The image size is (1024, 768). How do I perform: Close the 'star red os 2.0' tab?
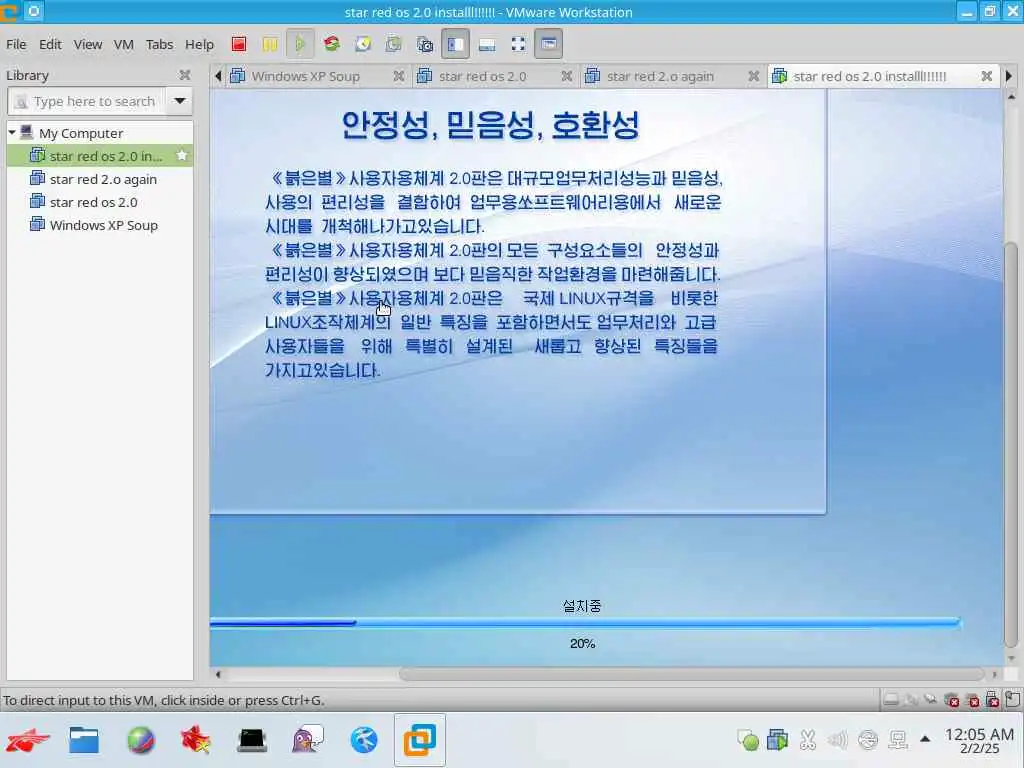[x=567, y=76]
